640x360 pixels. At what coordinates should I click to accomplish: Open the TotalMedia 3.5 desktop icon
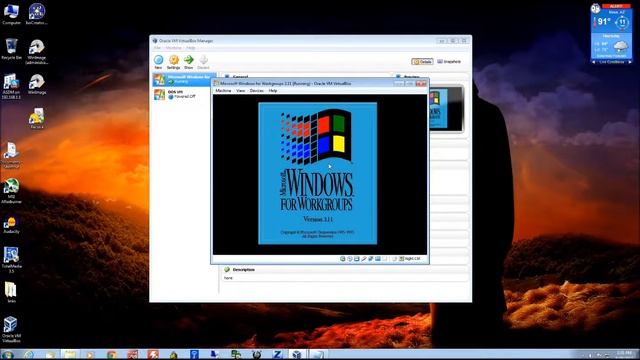coord(11,260)
